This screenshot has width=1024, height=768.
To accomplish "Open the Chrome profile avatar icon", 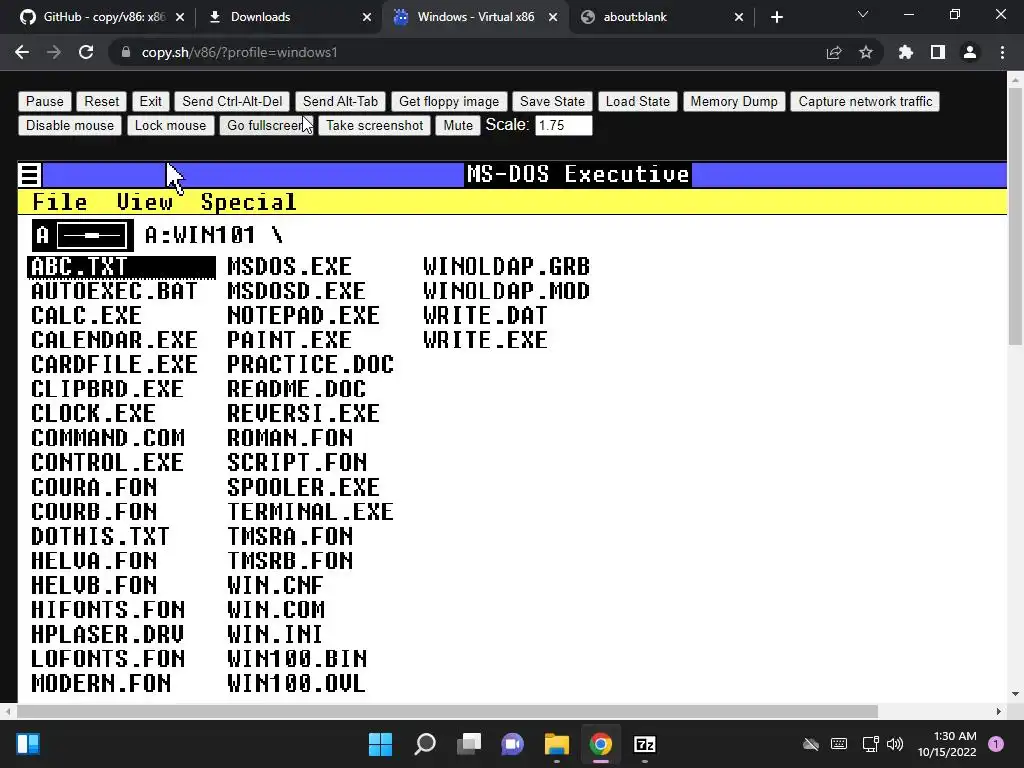I will 970,52.
